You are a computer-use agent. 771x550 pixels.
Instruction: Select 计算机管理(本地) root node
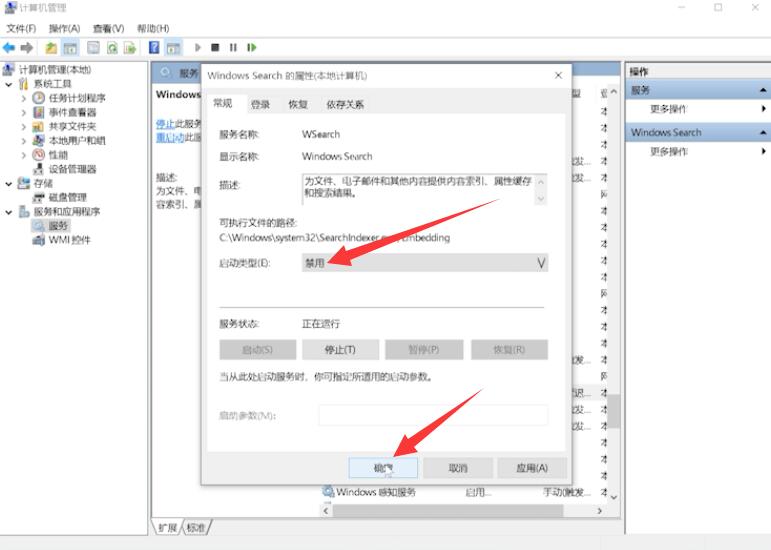coord(55,69)
